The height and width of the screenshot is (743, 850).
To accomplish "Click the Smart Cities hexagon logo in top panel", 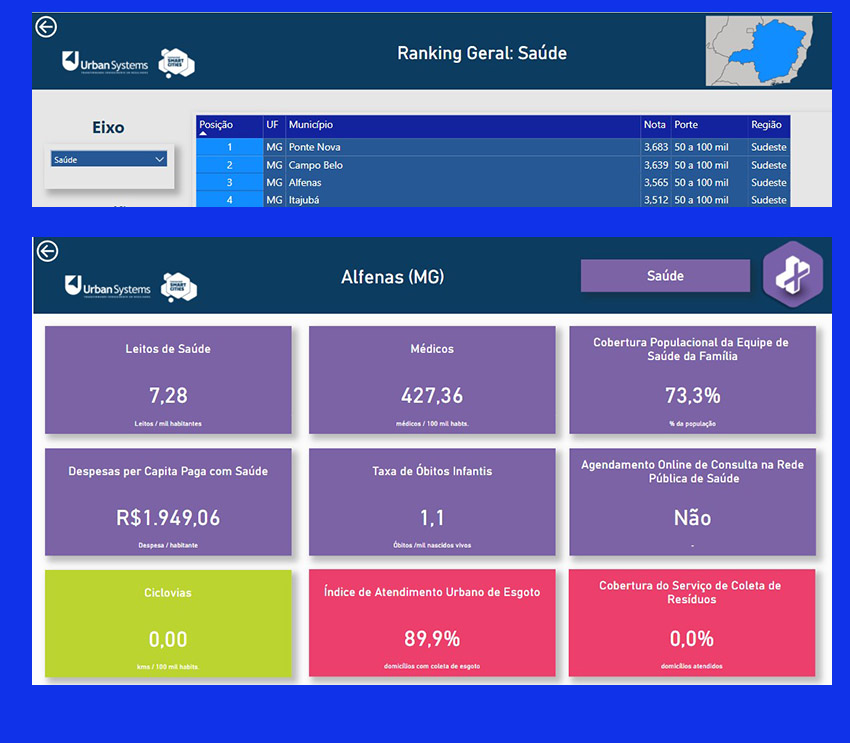I will 177,62.
